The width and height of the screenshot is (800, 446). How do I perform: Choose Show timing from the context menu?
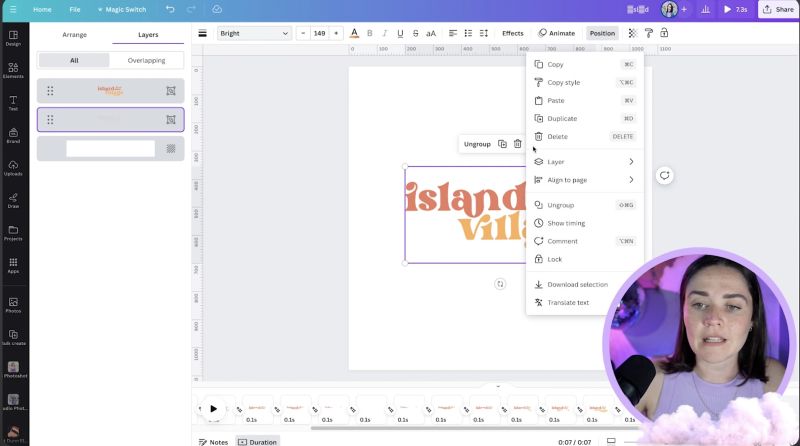[585, 223]
